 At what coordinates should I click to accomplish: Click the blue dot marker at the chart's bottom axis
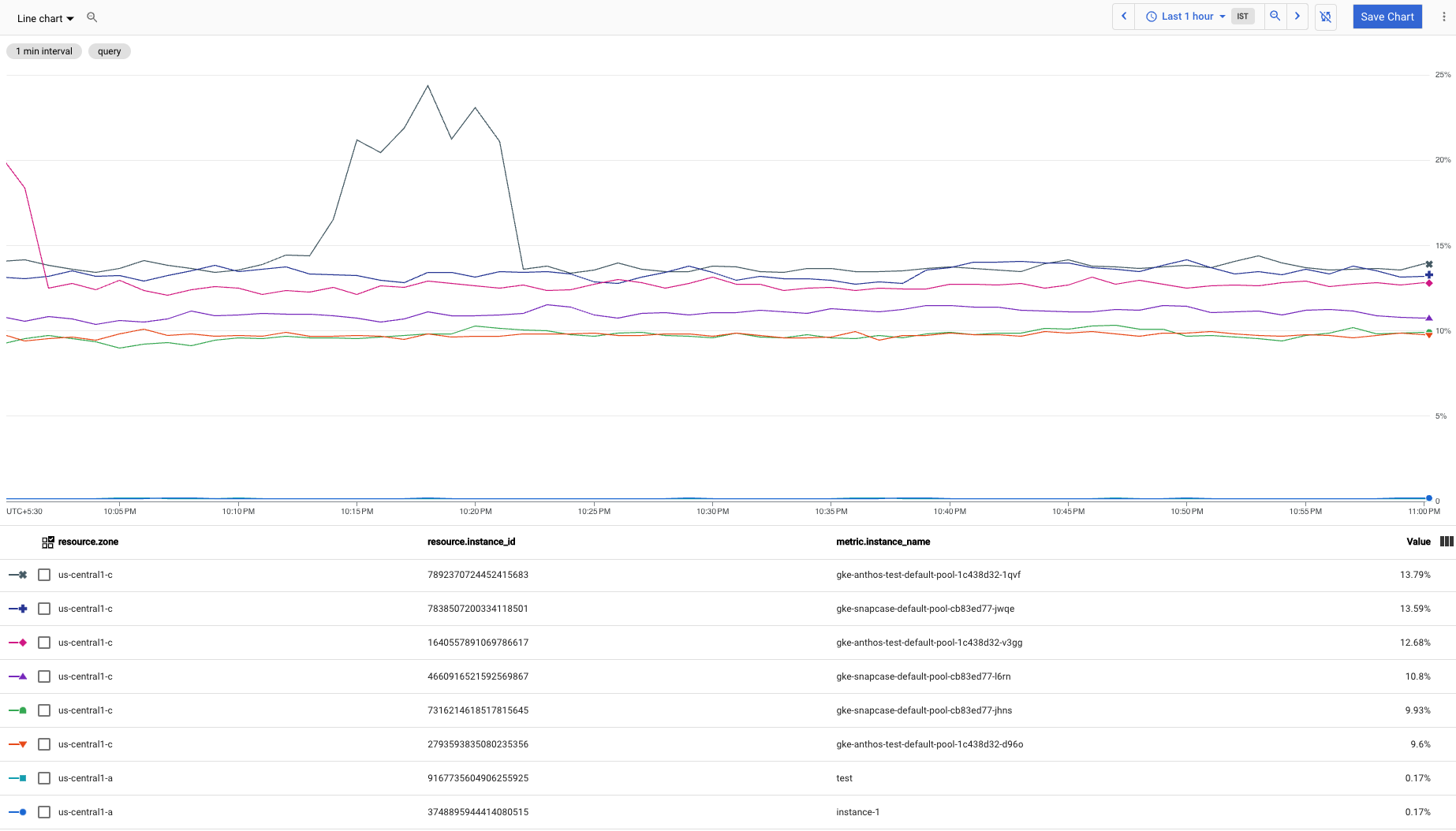[1428, 498]
